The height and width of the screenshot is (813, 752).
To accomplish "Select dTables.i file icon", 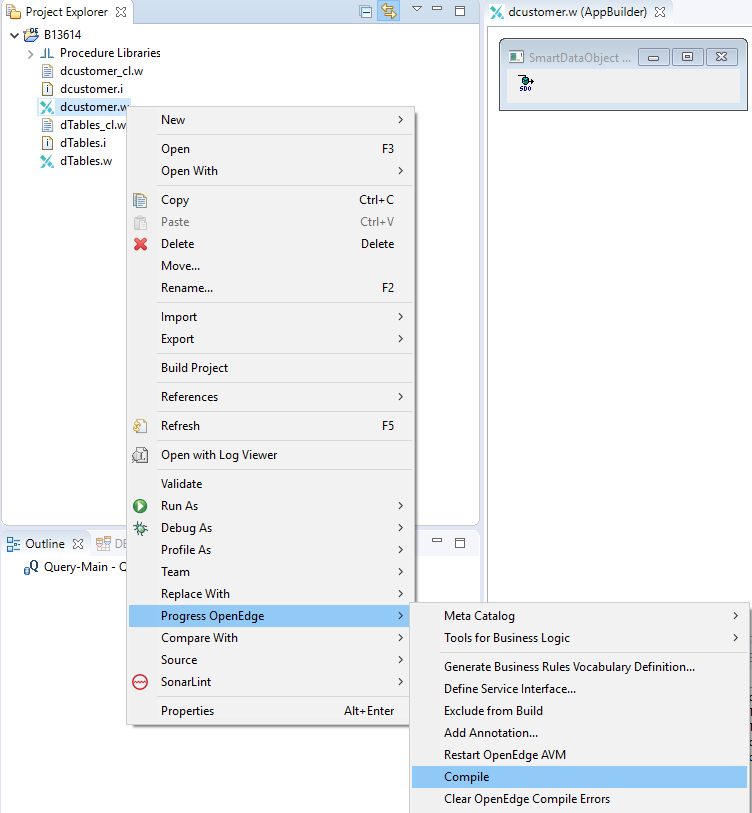I will pyautogui.click(x=47, y=143).
